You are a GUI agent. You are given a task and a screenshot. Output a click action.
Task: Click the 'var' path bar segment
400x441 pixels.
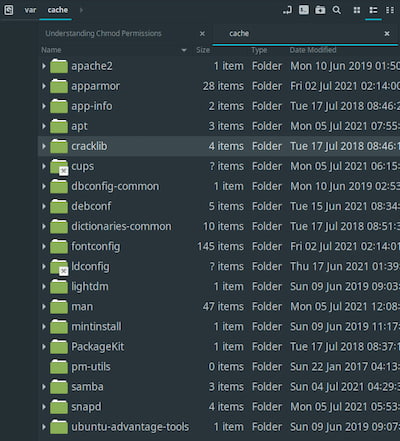(x=30, y=10)
